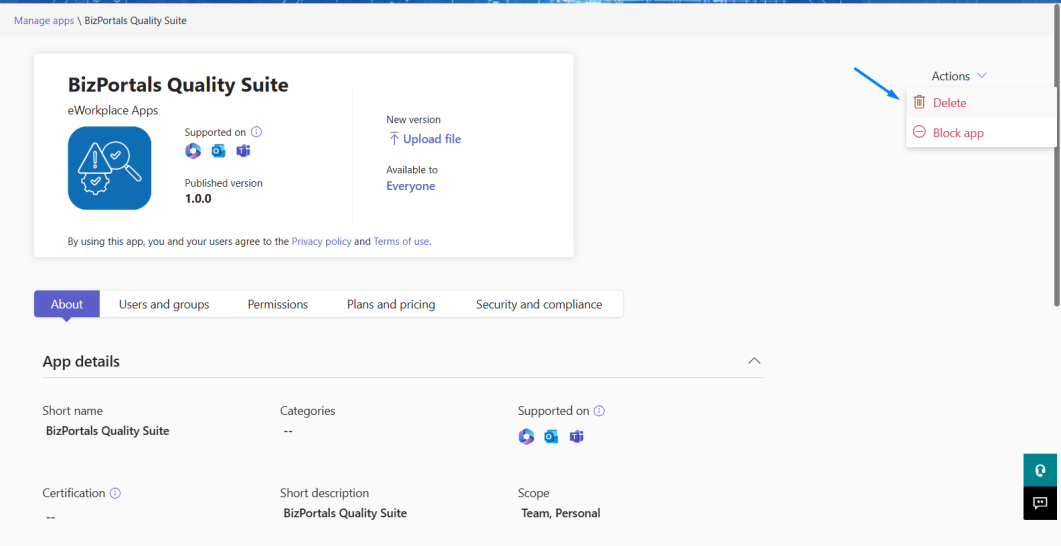This screenshot has height=546, width=1061.
Task: Click the info icon beside Supported on in App details
Action: pyautogui.click(x=600, y=411)
